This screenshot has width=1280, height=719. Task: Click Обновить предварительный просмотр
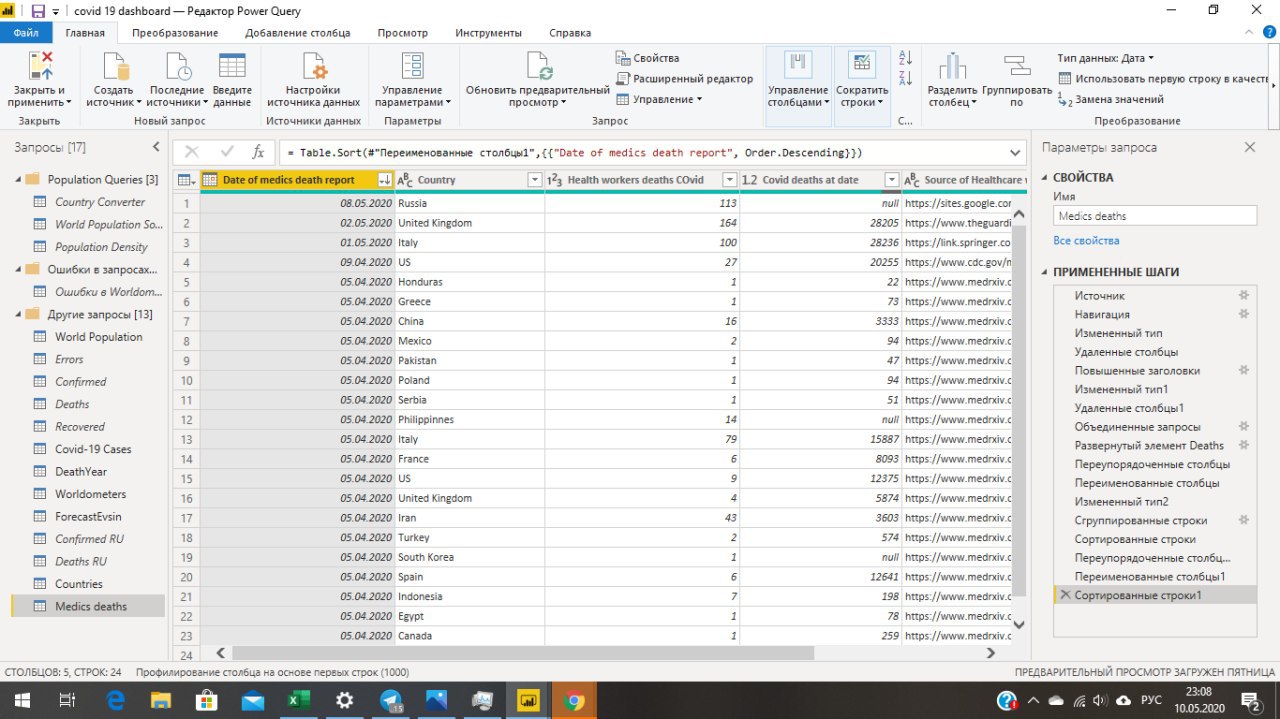(x=538, y=80)
